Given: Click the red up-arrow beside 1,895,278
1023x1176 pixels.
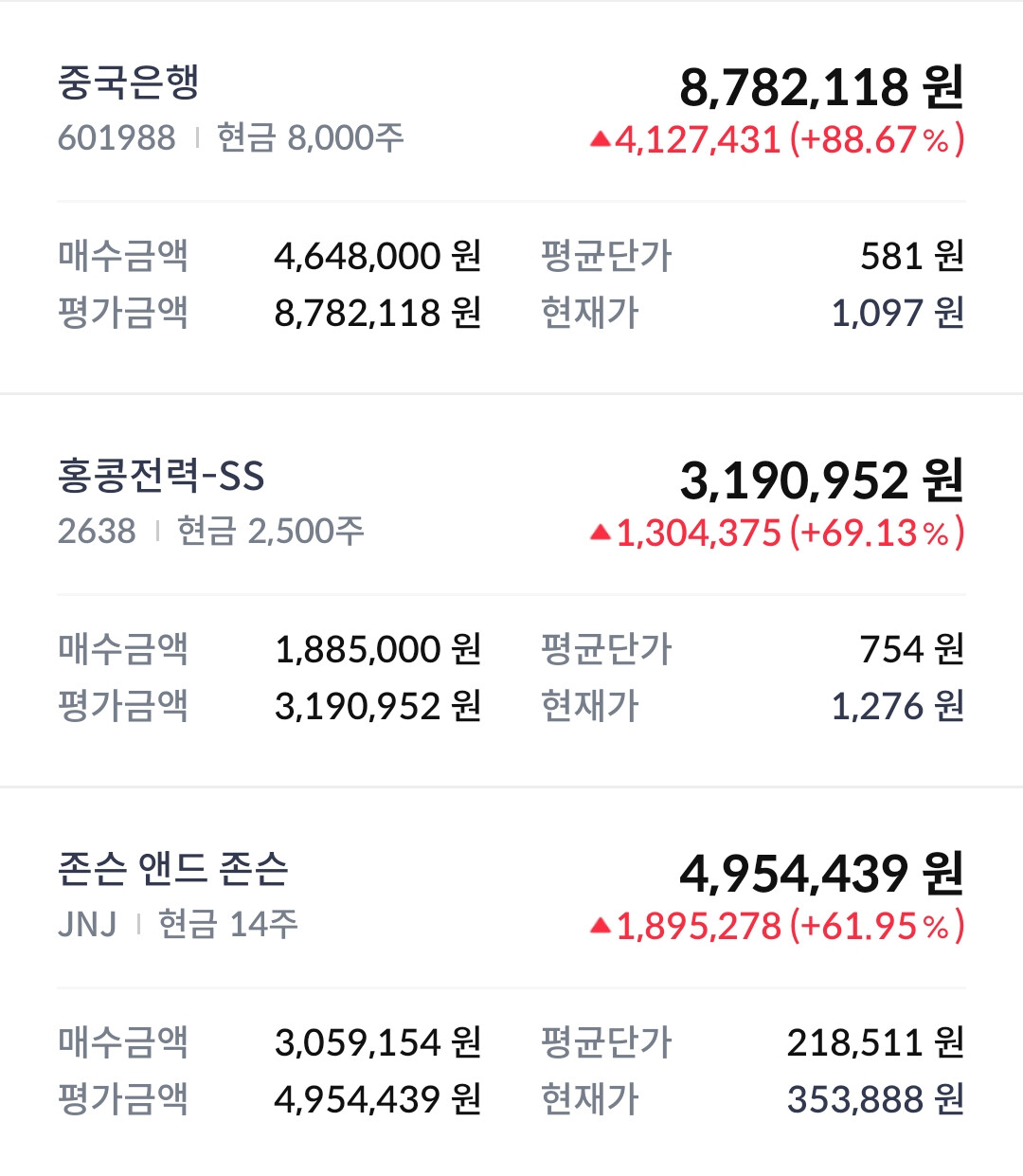Looking at the screenshot, I should [600, 927].
